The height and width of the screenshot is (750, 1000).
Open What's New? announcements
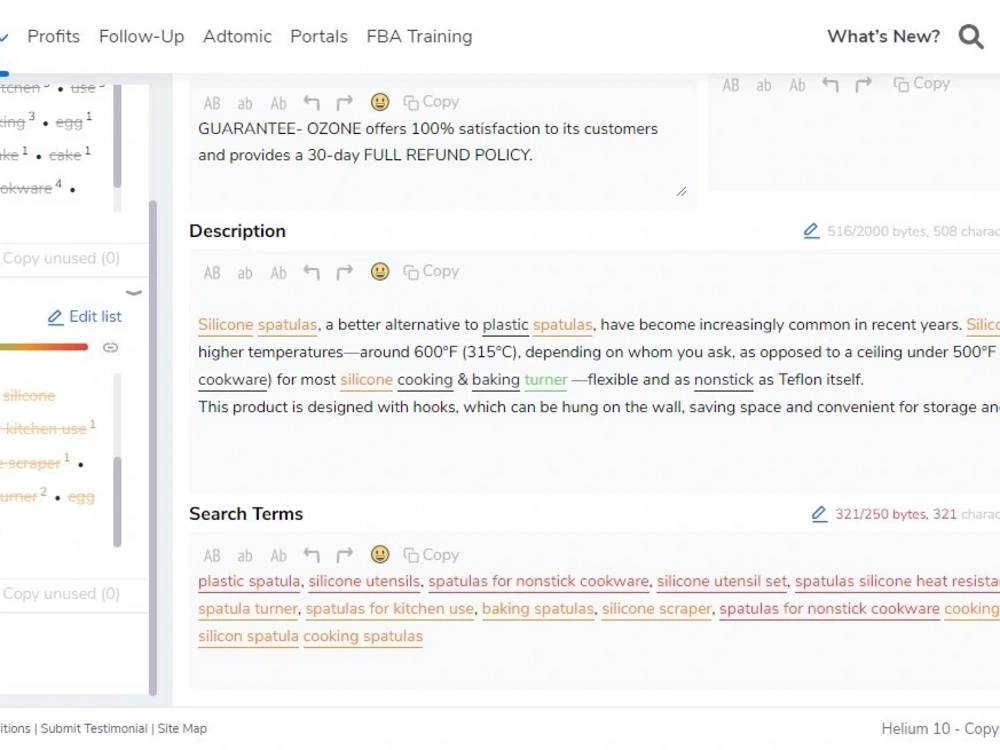pyautogui.click(x=883, y=36)
